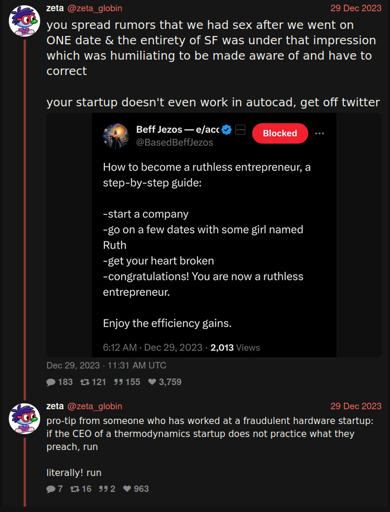Like the reply with 963 hearts
Image resolution: width=390 pixels, height=512 pixels.
click(127, 489)
